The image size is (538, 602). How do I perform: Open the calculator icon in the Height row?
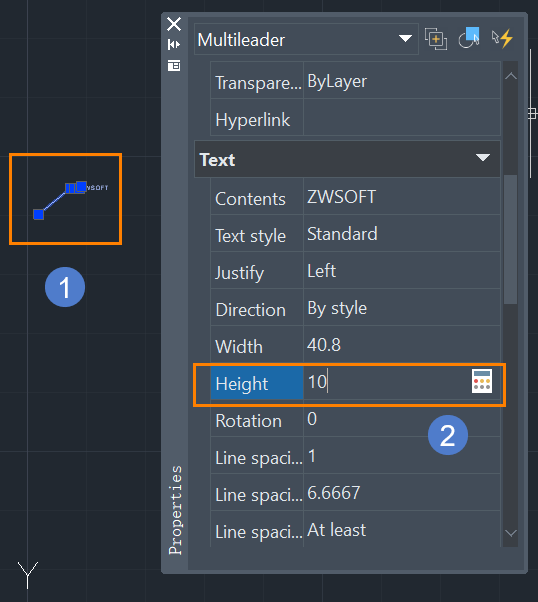pyautogui.click(x=482, y=381)
